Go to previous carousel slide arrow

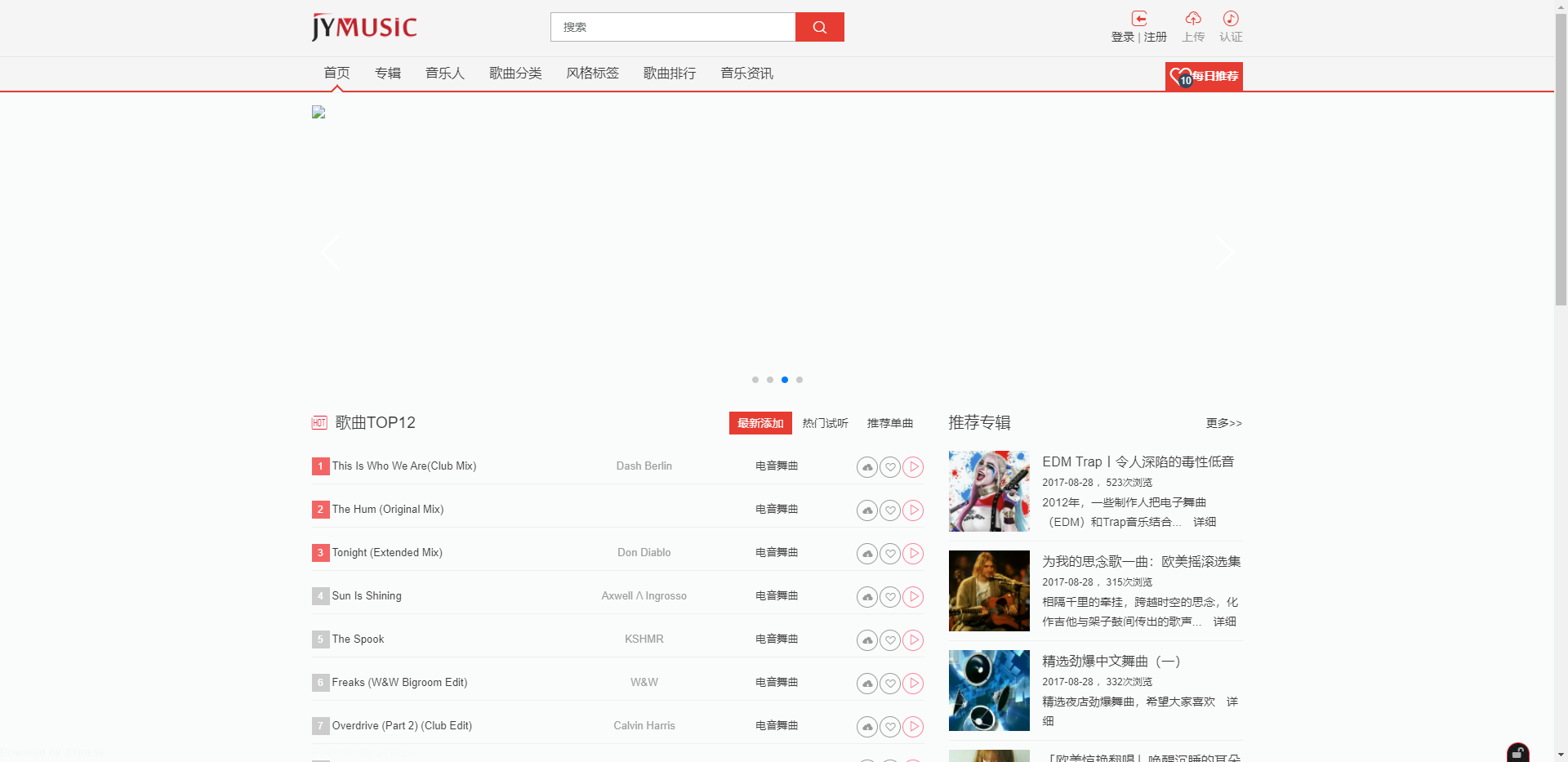[x=330, y=253]
